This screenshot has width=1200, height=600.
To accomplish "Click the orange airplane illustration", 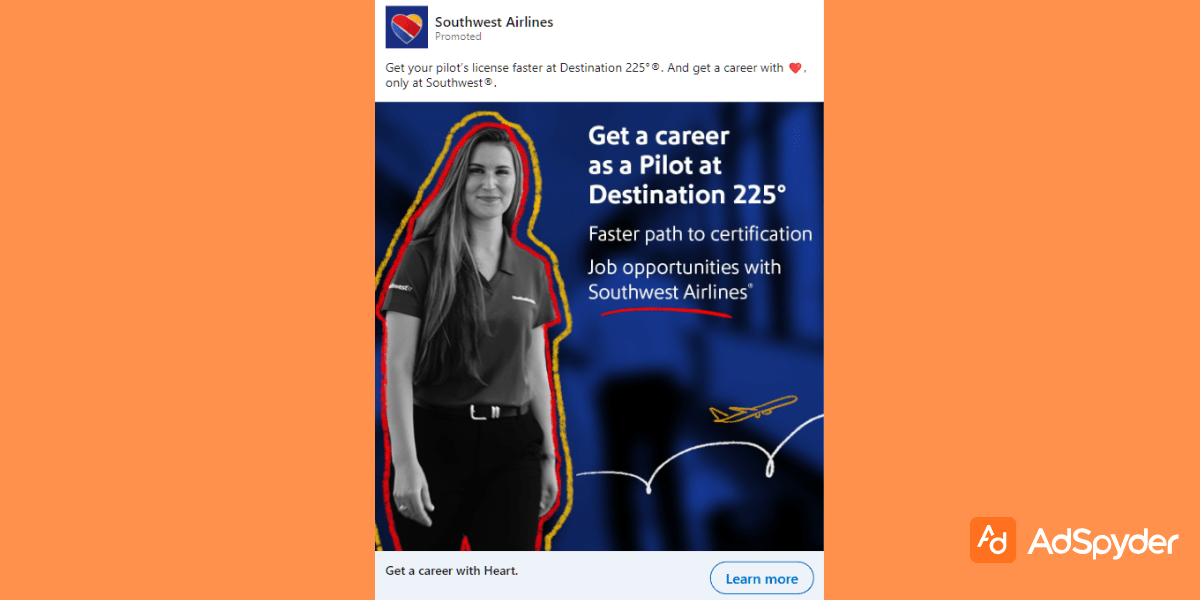I will (754, 409).
